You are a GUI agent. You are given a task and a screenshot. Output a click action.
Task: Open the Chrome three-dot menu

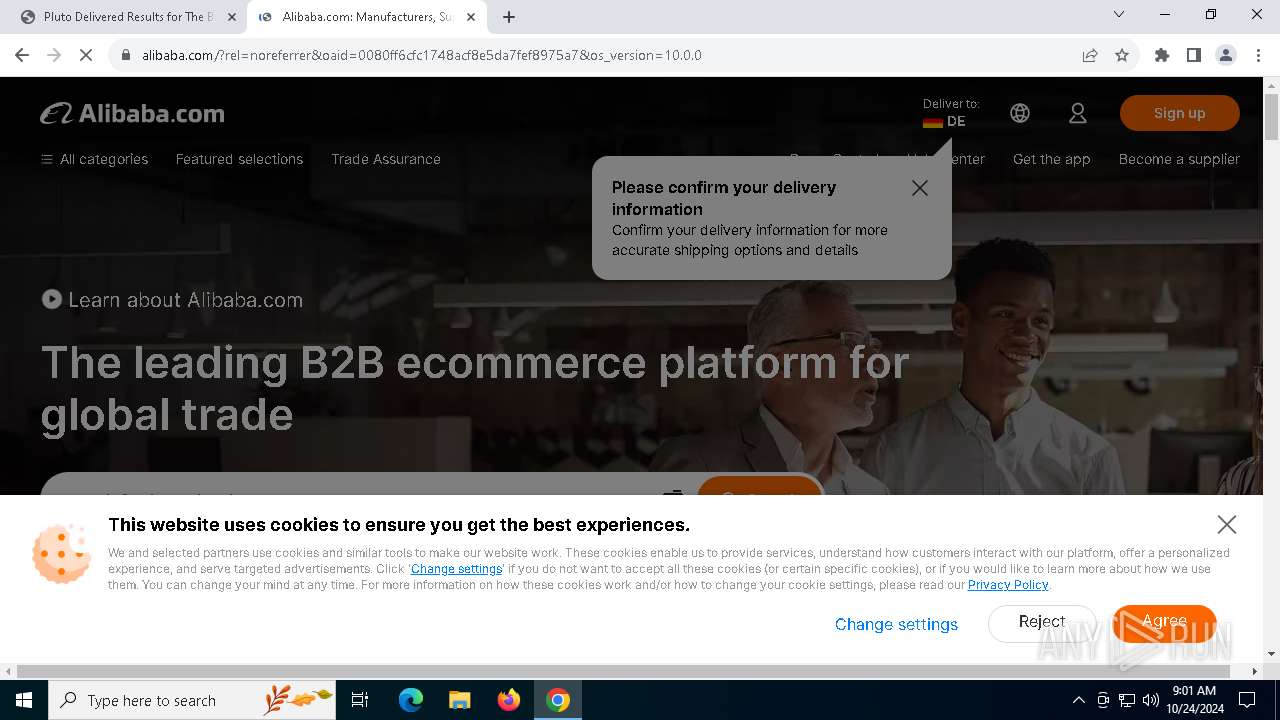tap(1258, 55)
